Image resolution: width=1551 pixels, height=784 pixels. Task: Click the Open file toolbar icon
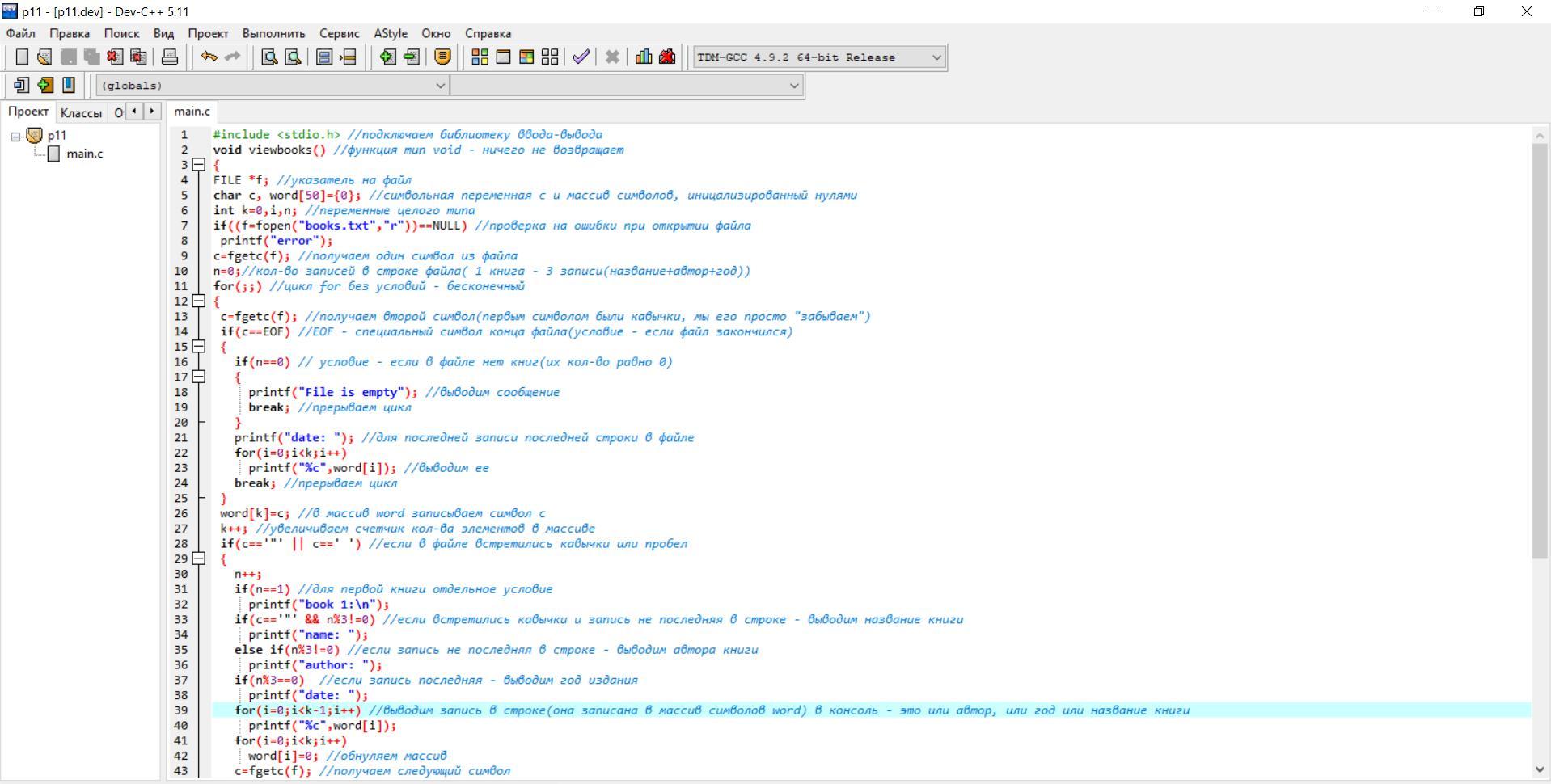point(44,57)
